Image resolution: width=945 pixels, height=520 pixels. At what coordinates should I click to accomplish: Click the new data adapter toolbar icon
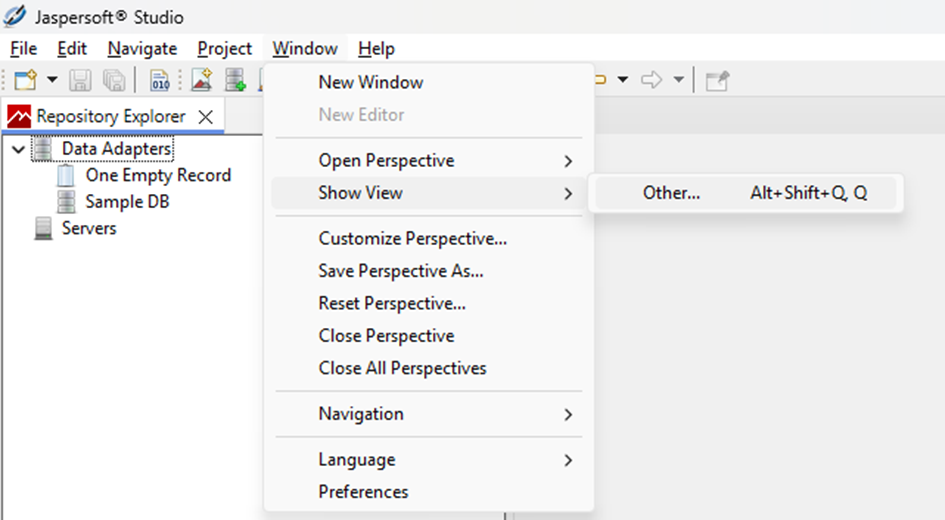click(x=235, y=80)
